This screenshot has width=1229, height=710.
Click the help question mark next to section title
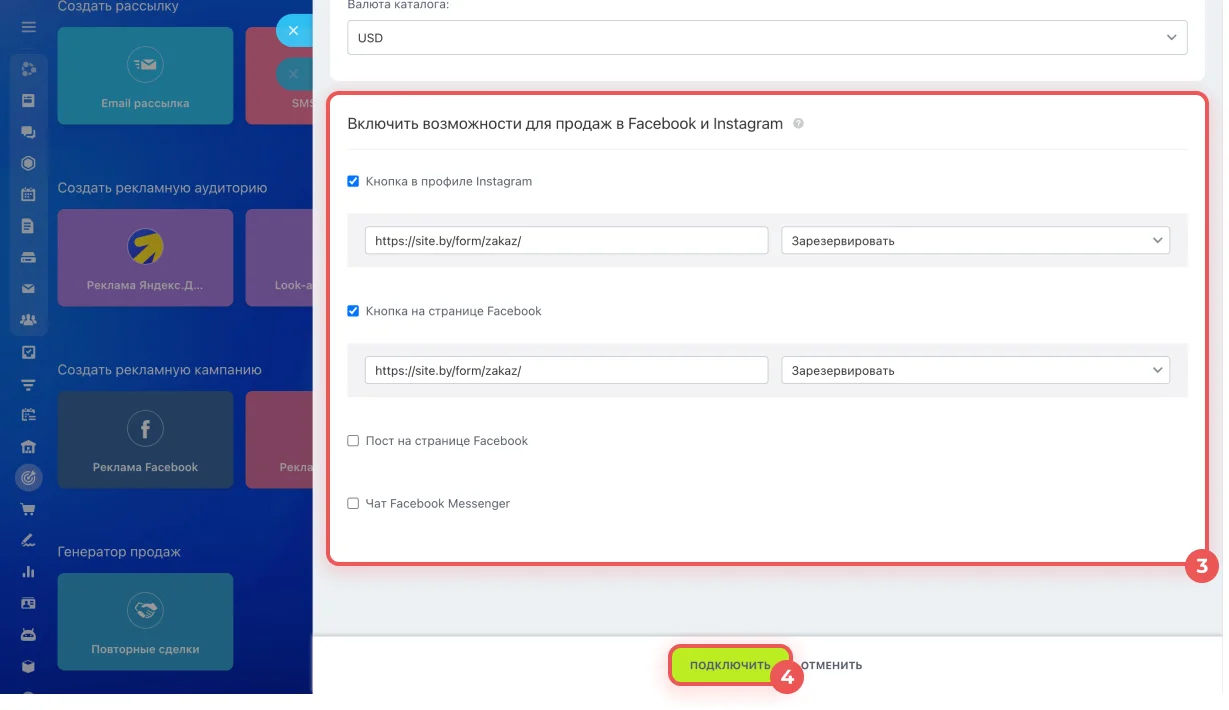click(x=798, y=124)
